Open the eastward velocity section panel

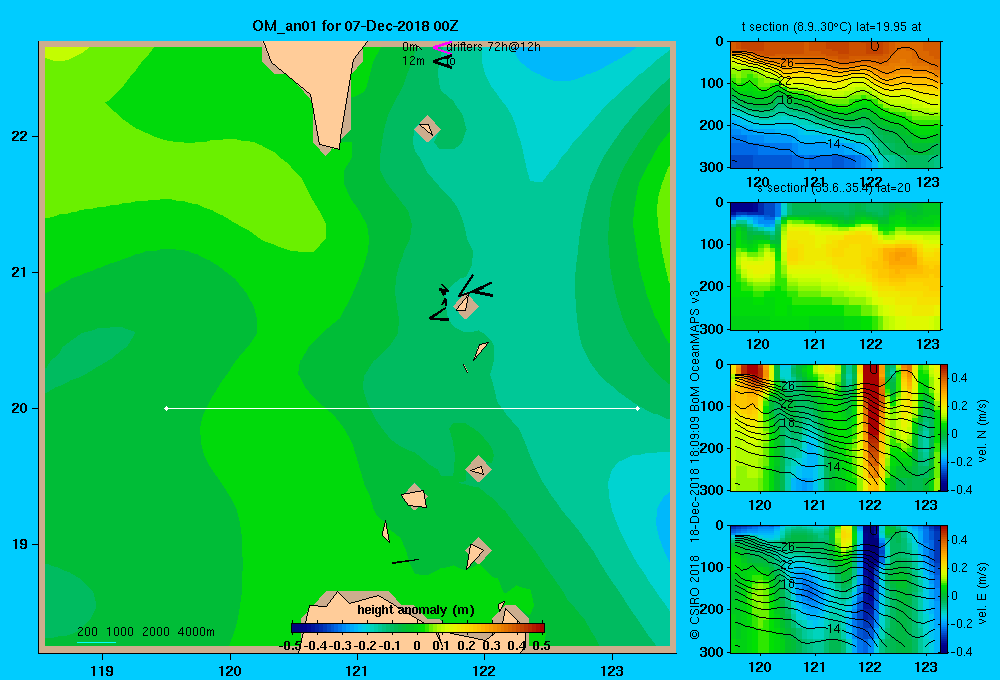click(x=835, y=589)
